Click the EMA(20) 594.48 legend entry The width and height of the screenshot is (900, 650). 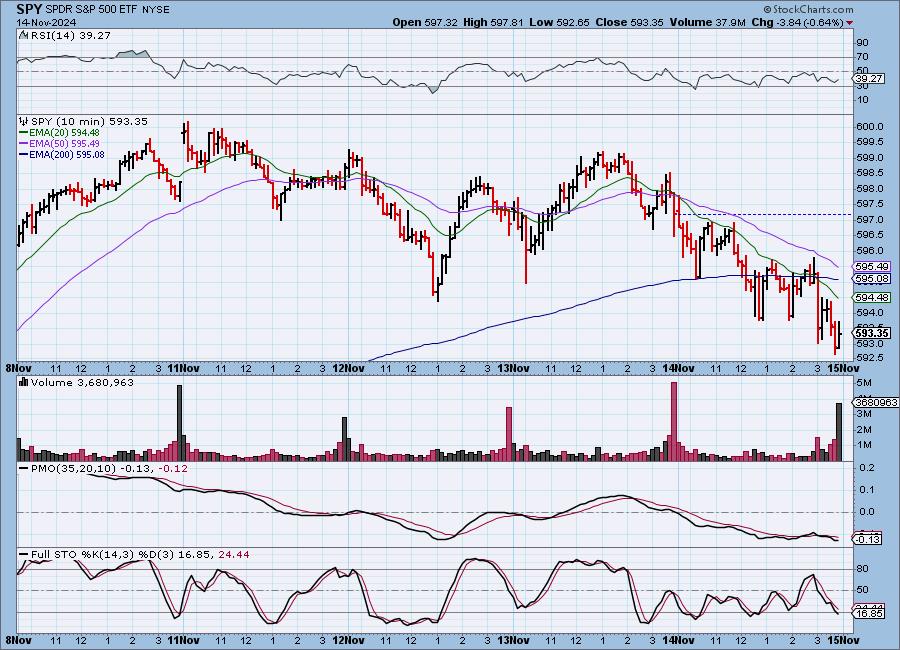tap(64, 133)
